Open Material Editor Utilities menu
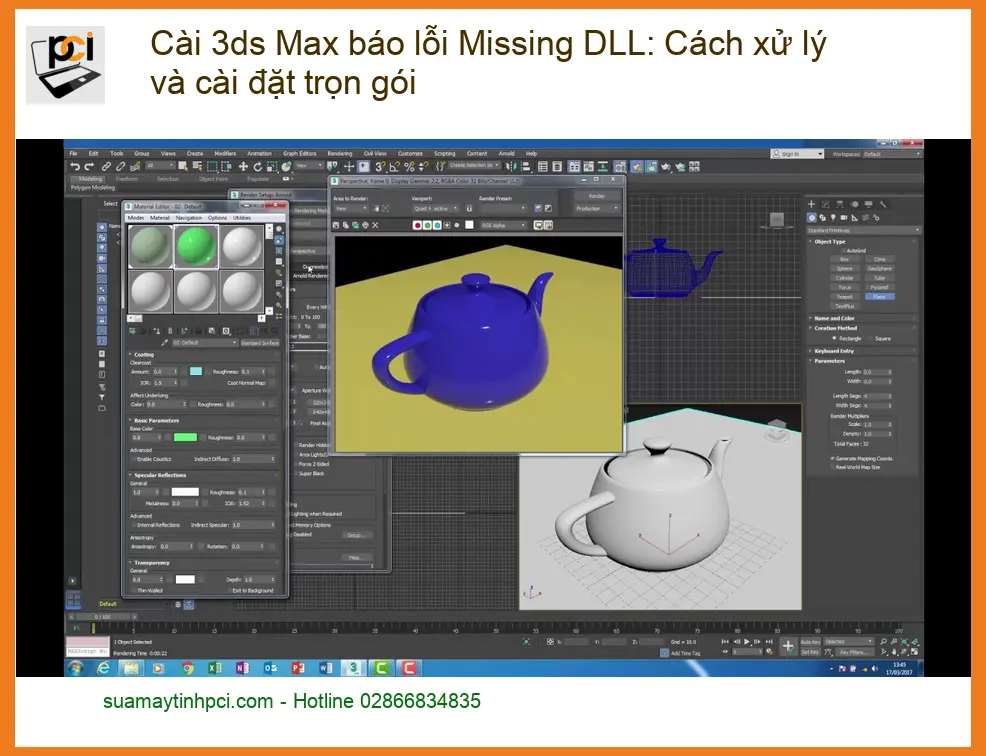 [242, 218]
